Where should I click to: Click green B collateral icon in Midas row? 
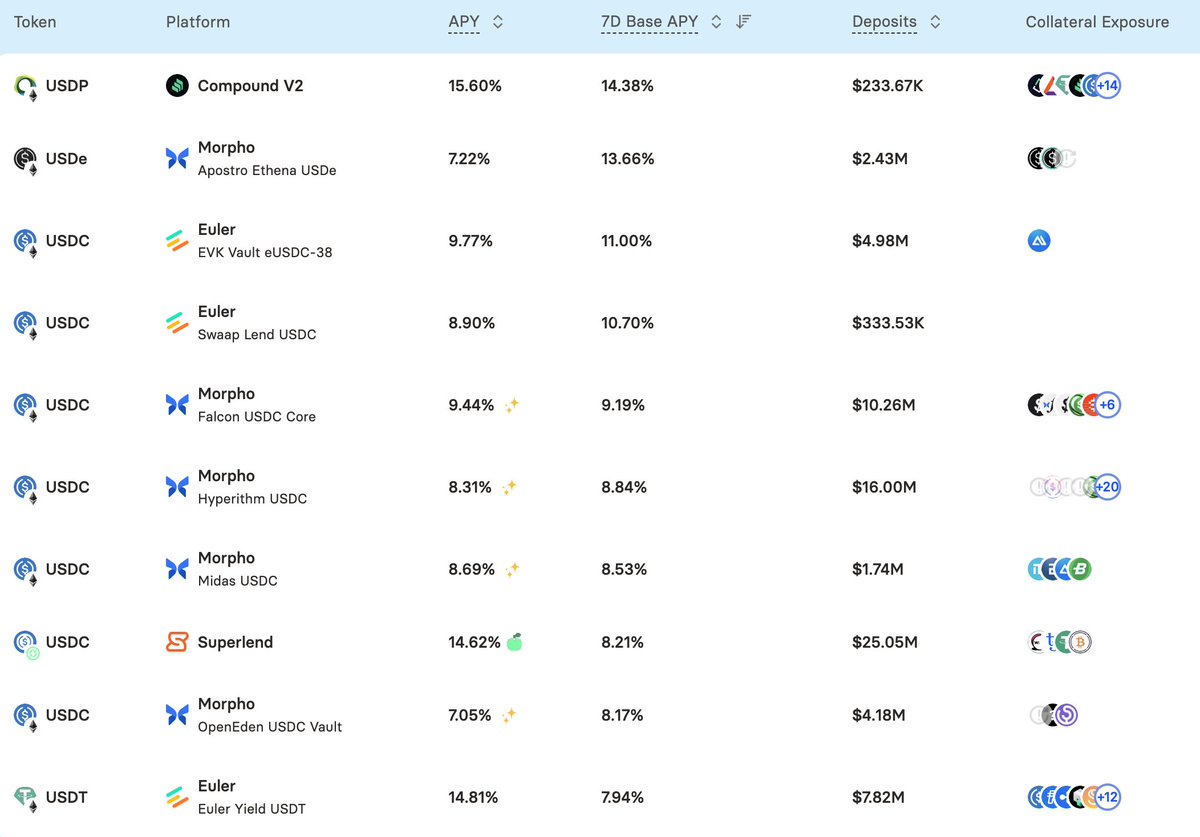point(1079,569)
